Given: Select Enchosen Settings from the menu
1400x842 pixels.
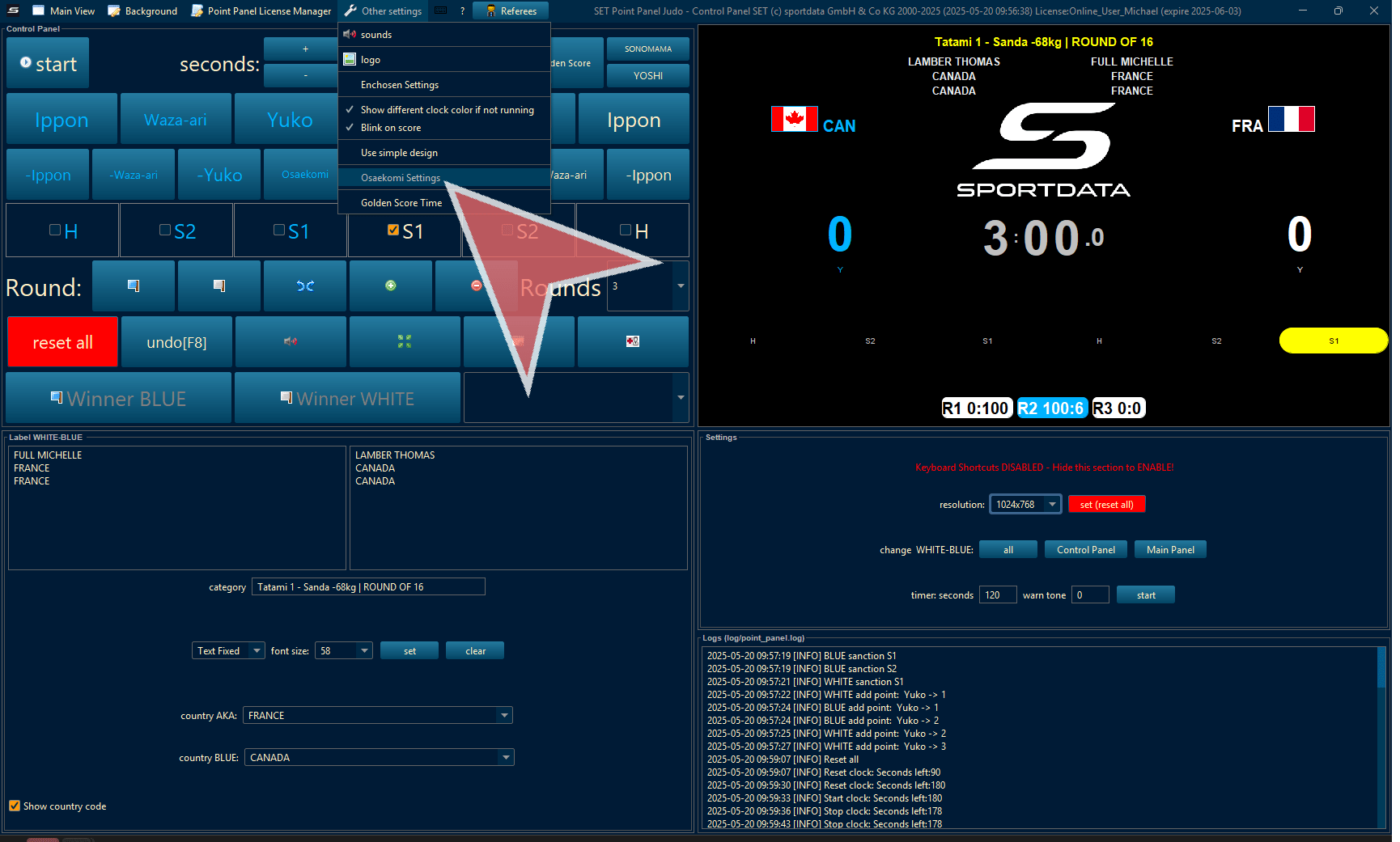Looking at the screenshot, I should [x=400, y=85].
